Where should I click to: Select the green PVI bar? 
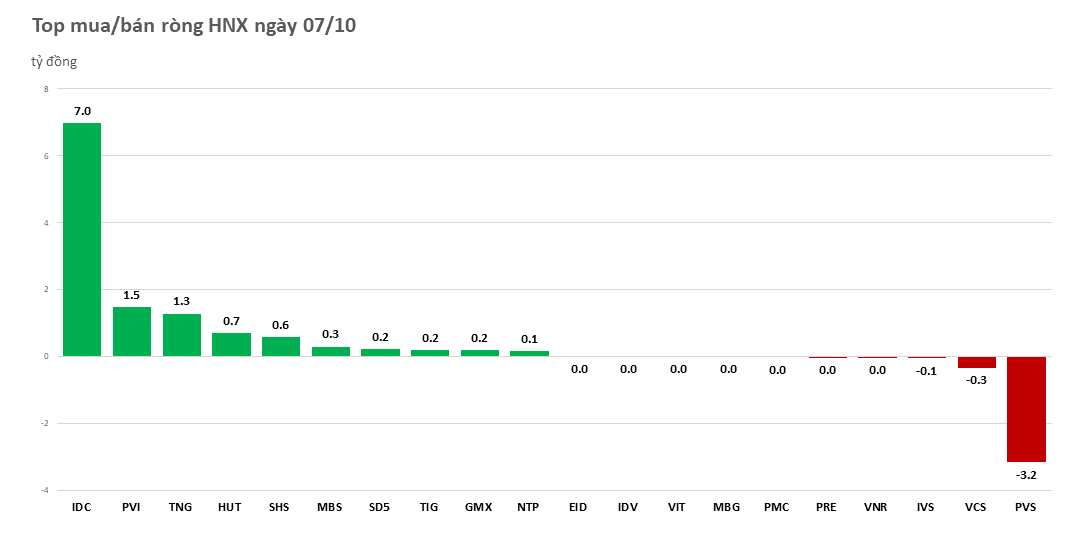tap(132, 331)
